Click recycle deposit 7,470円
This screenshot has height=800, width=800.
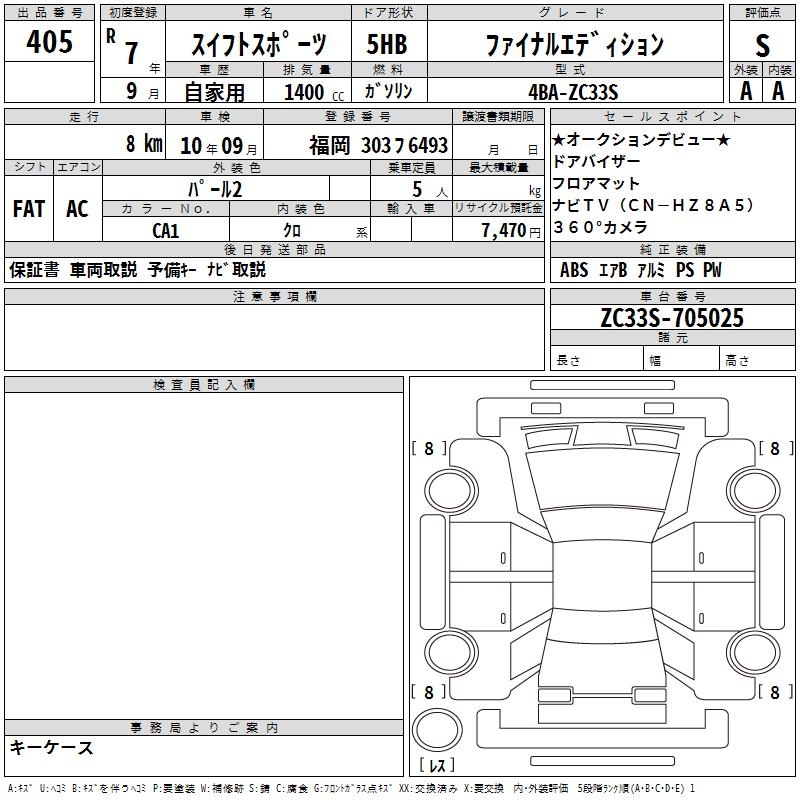click(511, 231)
